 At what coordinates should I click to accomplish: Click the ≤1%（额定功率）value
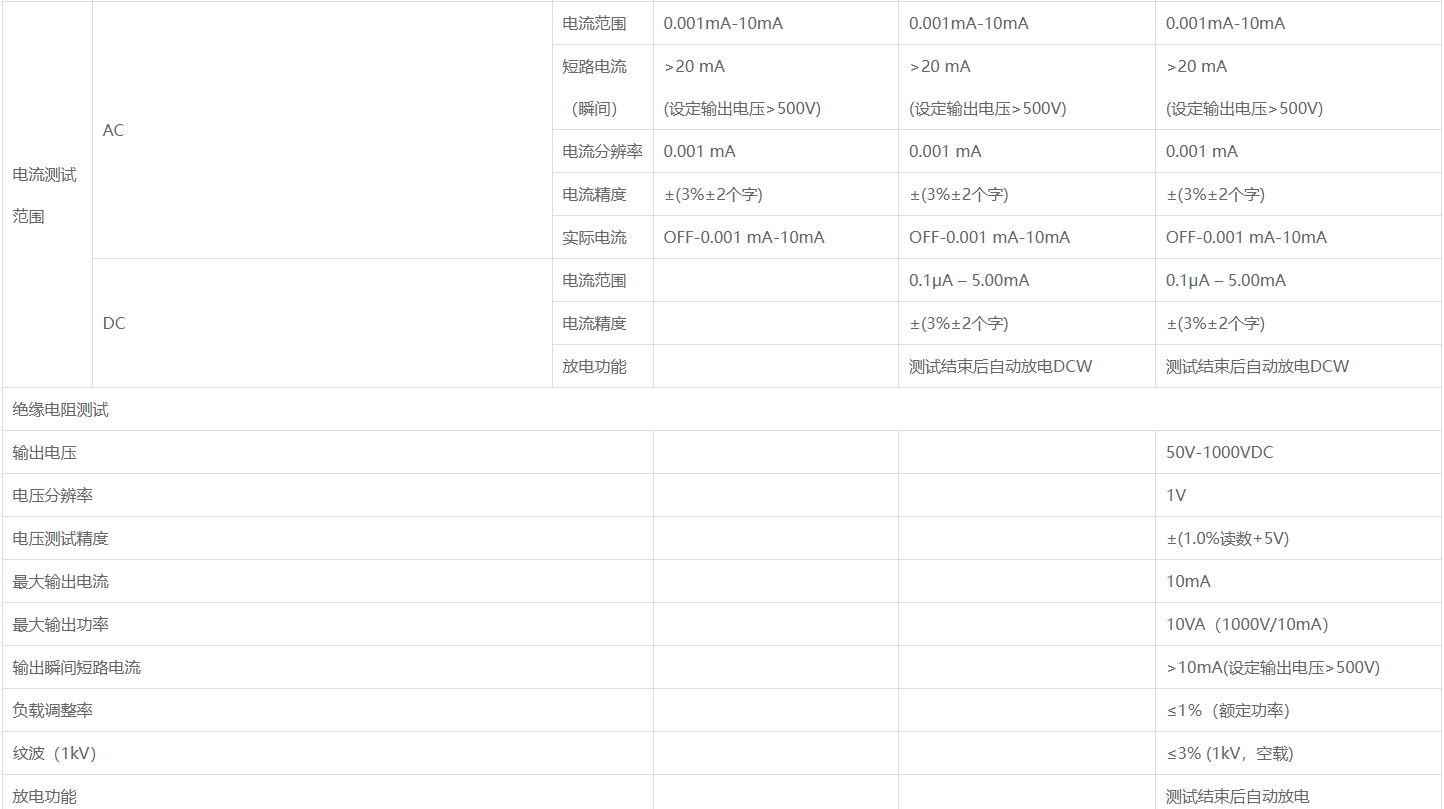(x=1228, y=710)
